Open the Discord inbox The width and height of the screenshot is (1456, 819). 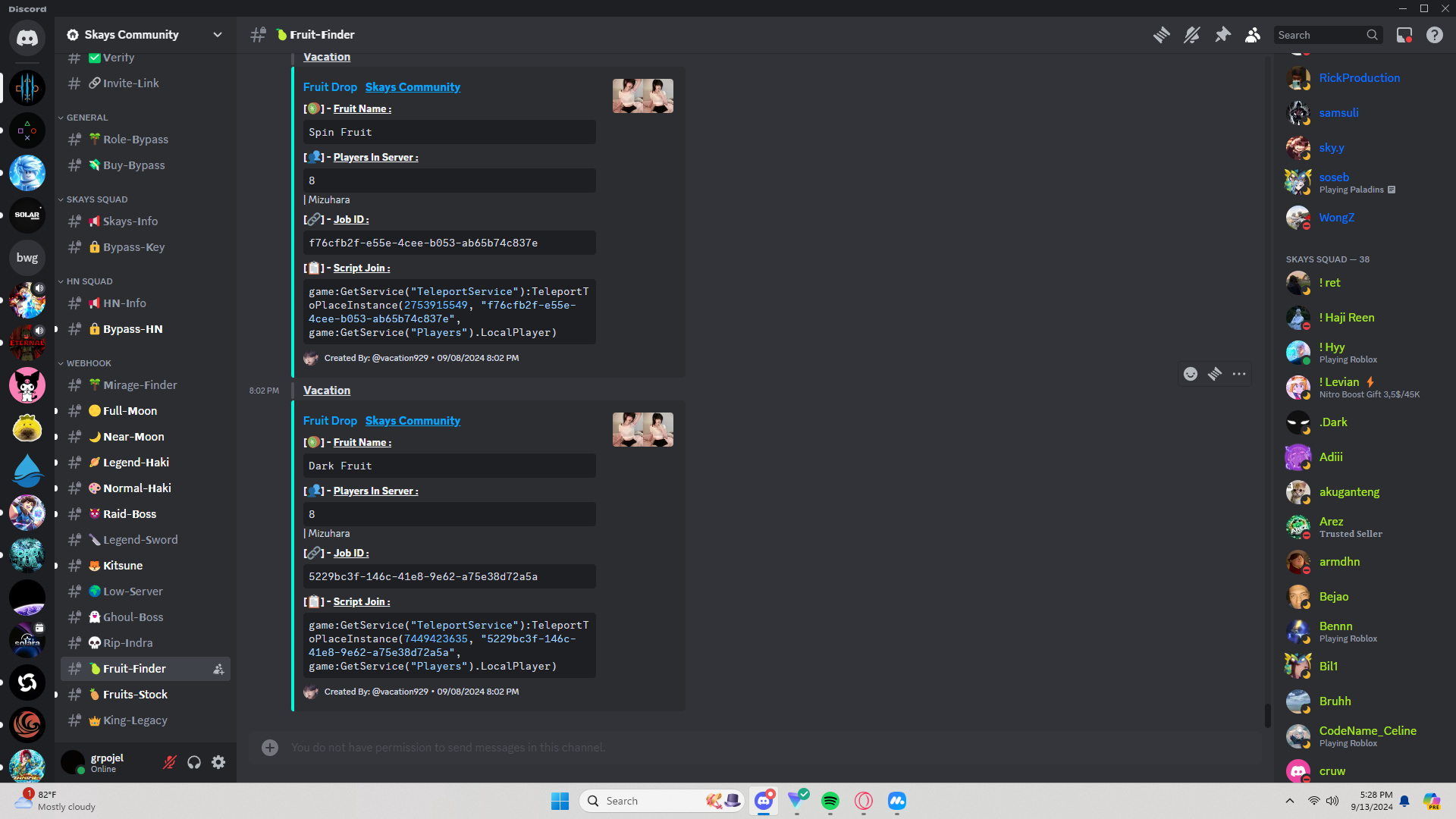1404,35
